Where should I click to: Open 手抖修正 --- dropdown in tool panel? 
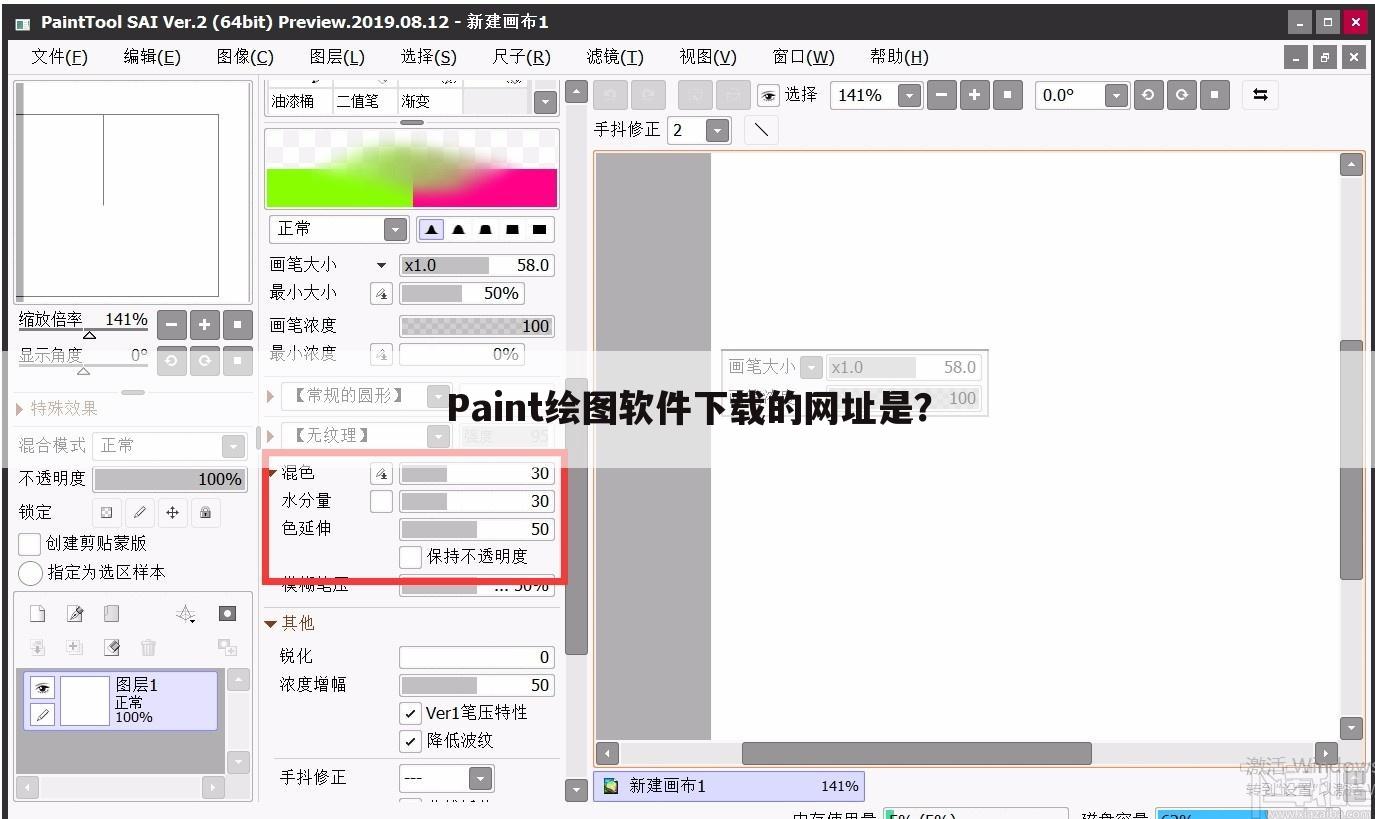click(x=481, y=778)
